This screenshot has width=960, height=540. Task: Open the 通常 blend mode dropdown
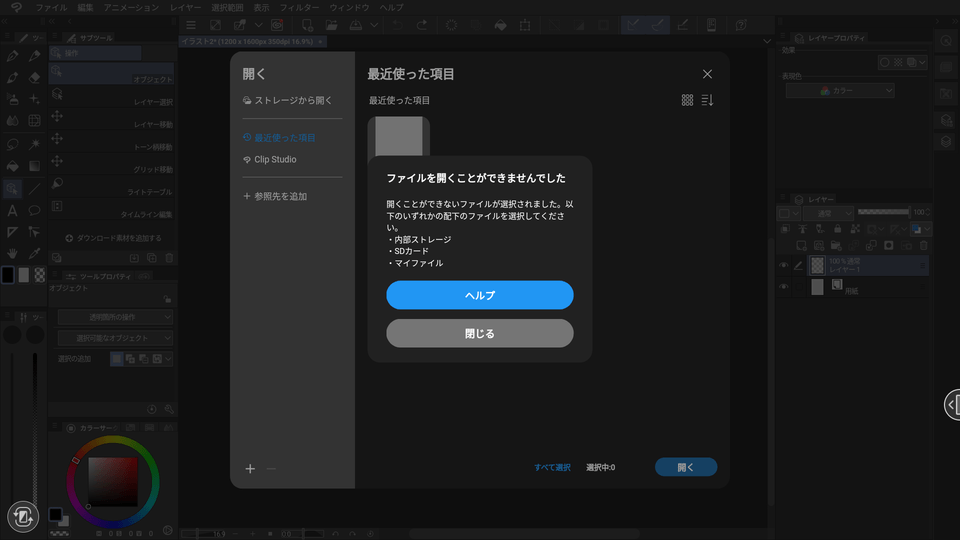(828, 213)
